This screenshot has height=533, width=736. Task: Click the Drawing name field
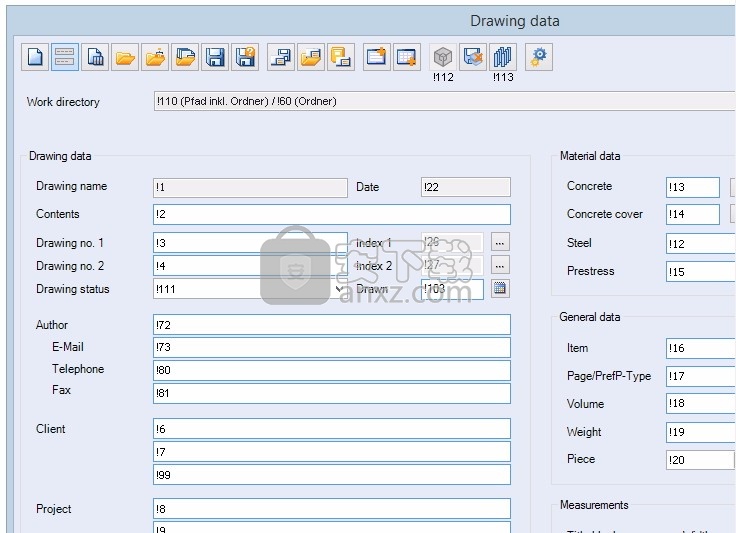click(250, 187)
